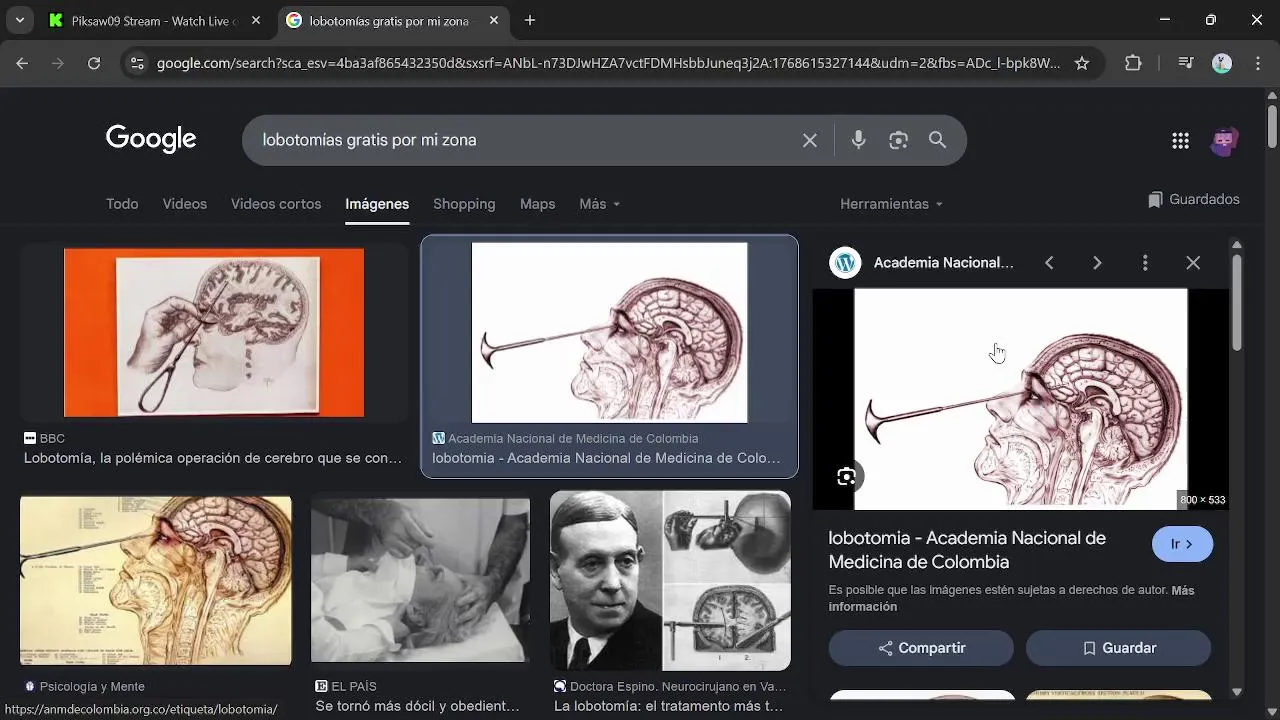Close the lobotomías gratis Google tab

pyautogui.click(x=494, y=20)
